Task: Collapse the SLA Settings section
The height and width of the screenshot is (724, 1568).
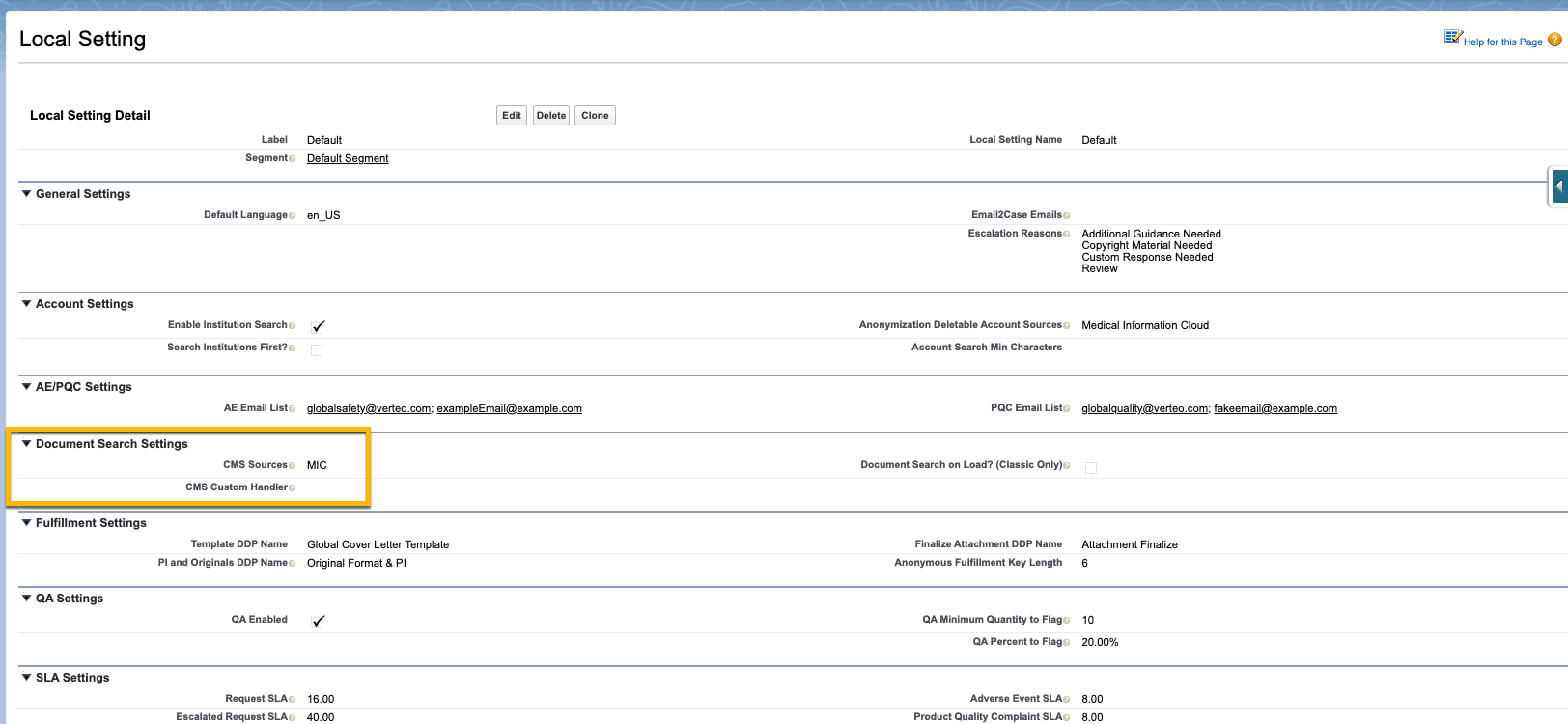Action: click(x=26, y=678)
